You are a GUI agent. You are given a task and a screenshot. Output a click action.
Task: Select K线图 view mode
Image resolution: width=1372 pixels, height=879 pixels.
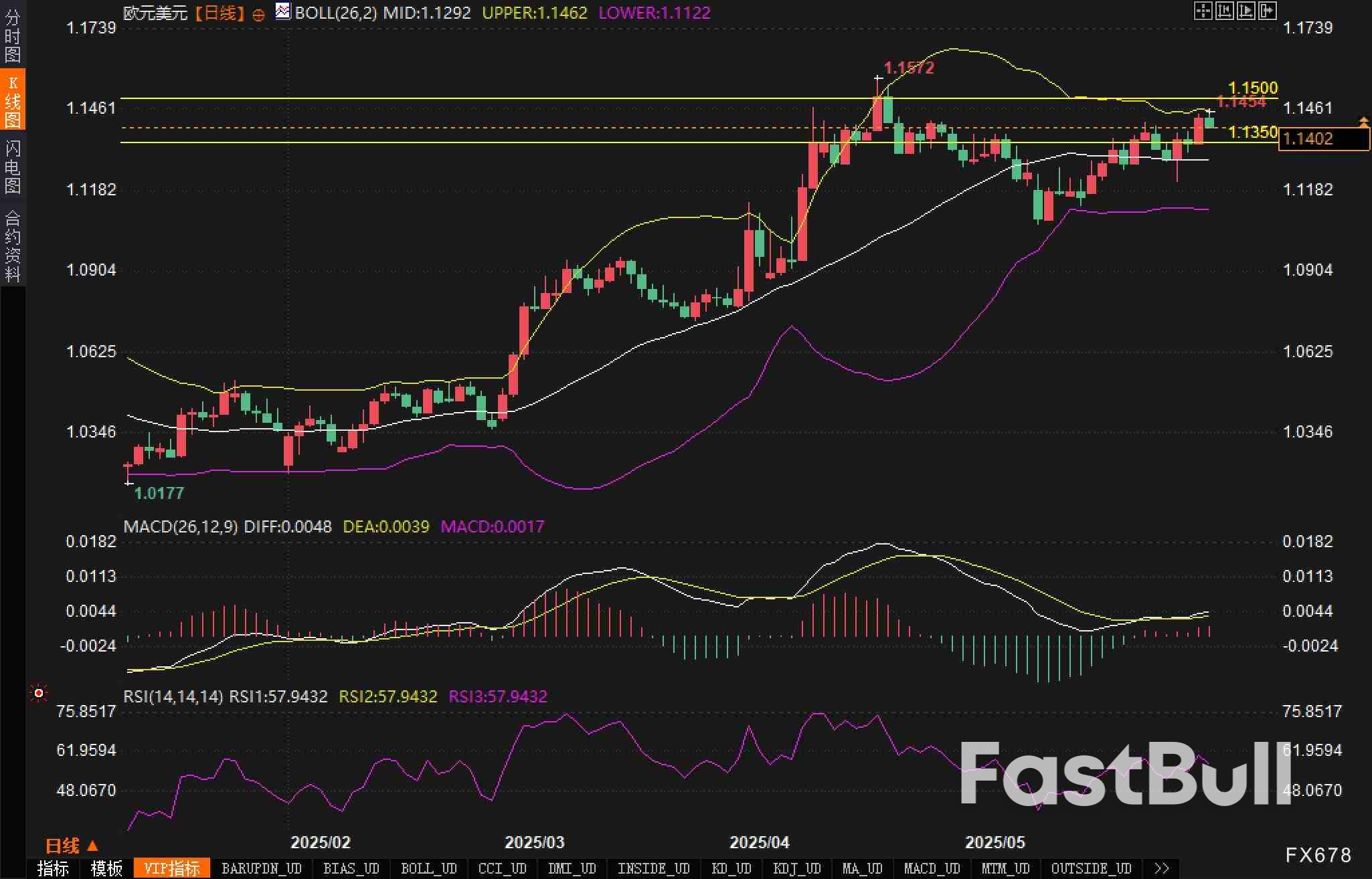[12, 100]
